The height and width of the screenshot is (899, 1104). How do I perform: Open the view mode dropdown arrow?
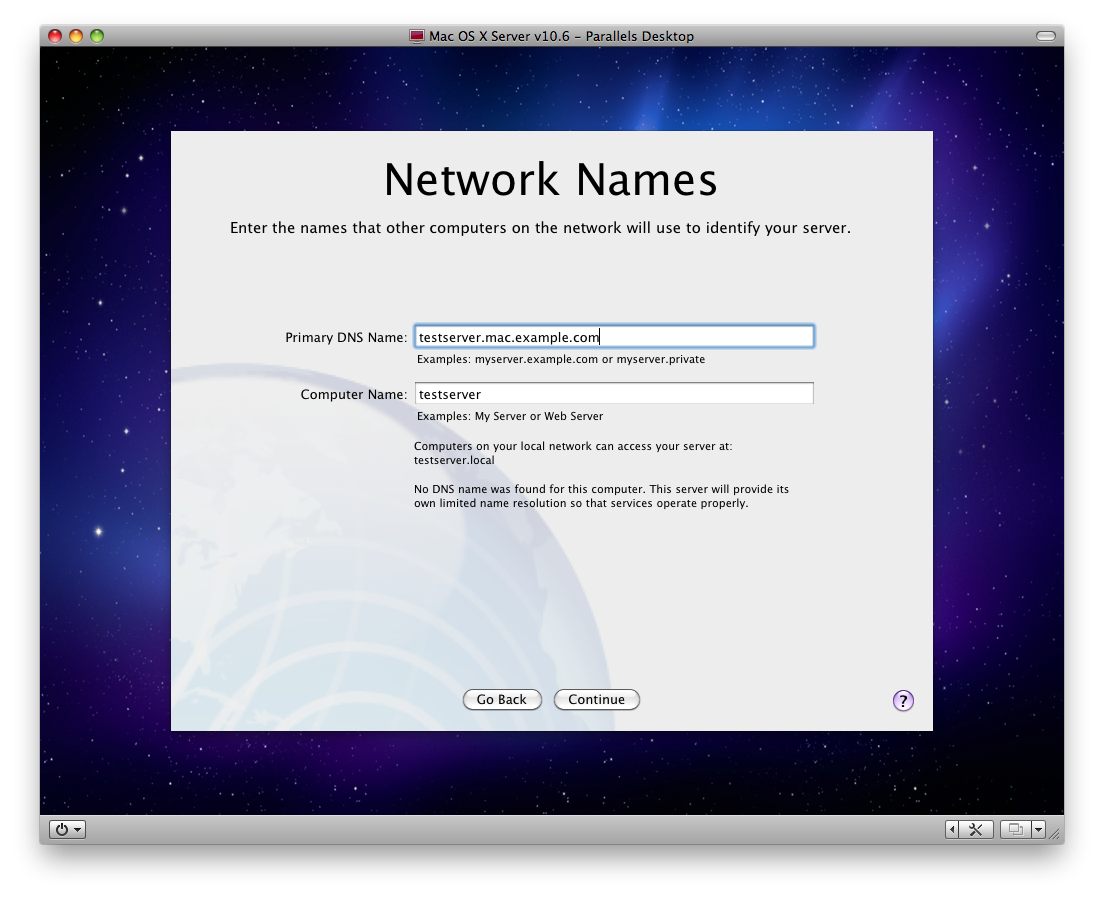tap(1038, 829)
